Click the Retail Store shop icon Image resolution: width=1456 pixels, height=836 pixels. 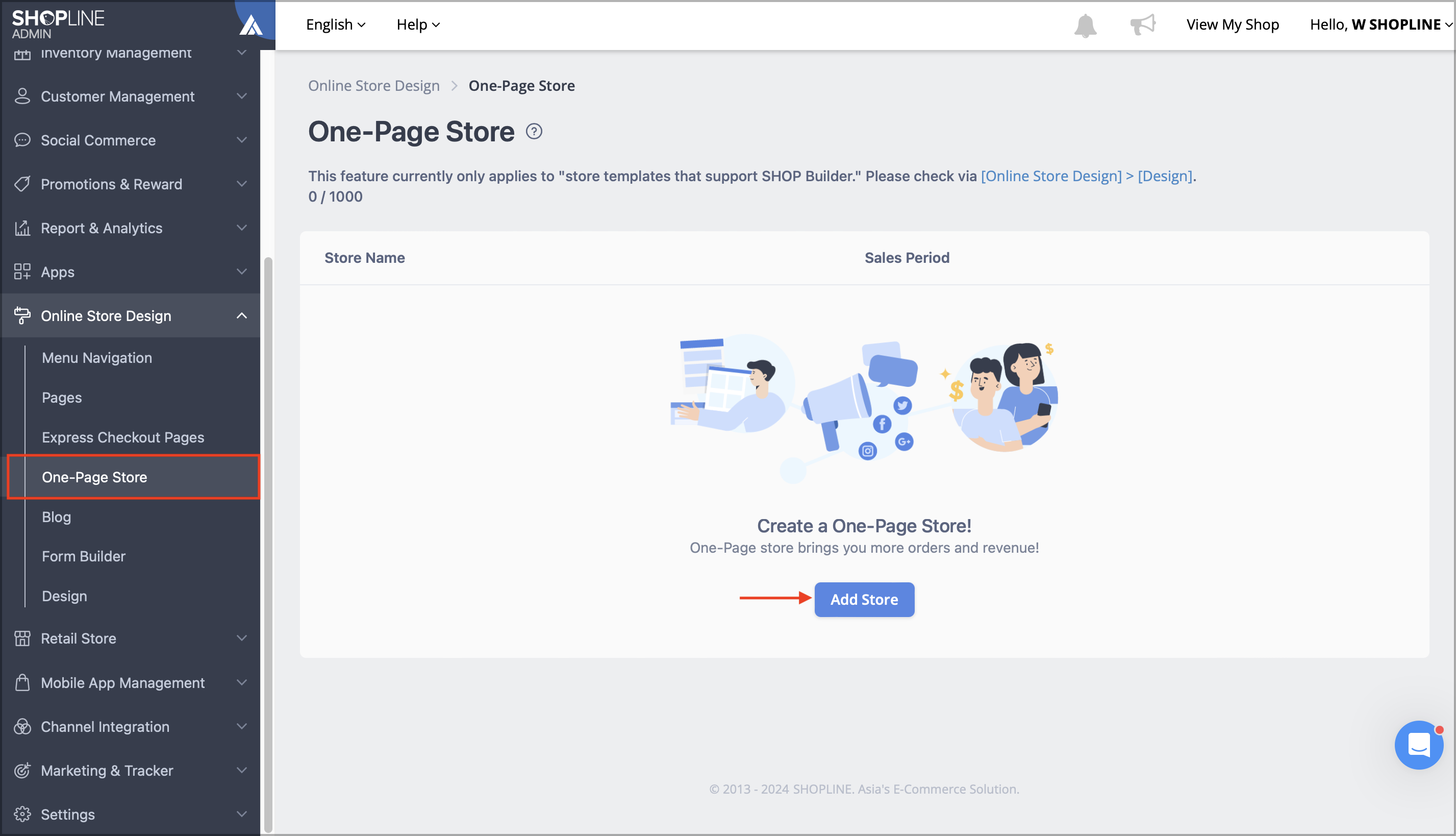click(x=22, y=638)
